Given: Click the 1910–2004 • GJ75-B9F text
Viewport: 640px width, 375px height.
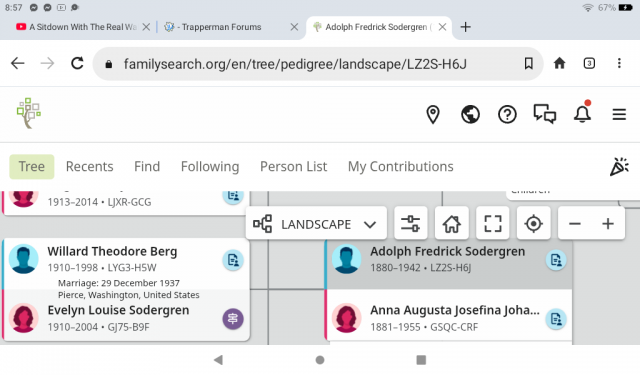Looking at the screenshot, I should [98, 327].
